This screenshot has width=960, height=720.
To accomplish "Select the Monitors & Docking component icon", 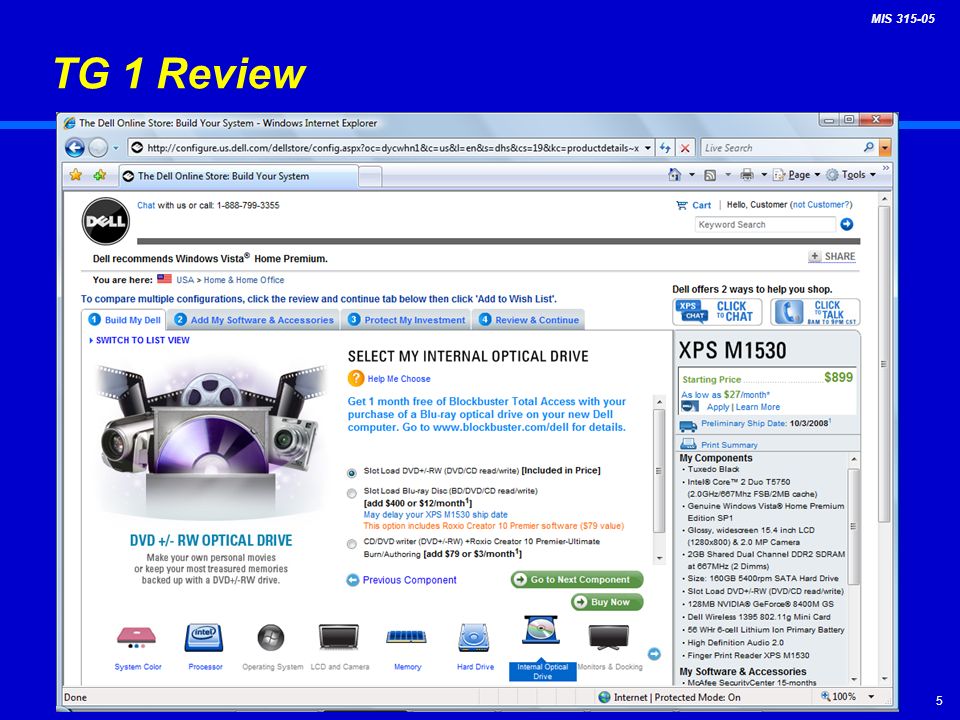I will coord(609,637).
